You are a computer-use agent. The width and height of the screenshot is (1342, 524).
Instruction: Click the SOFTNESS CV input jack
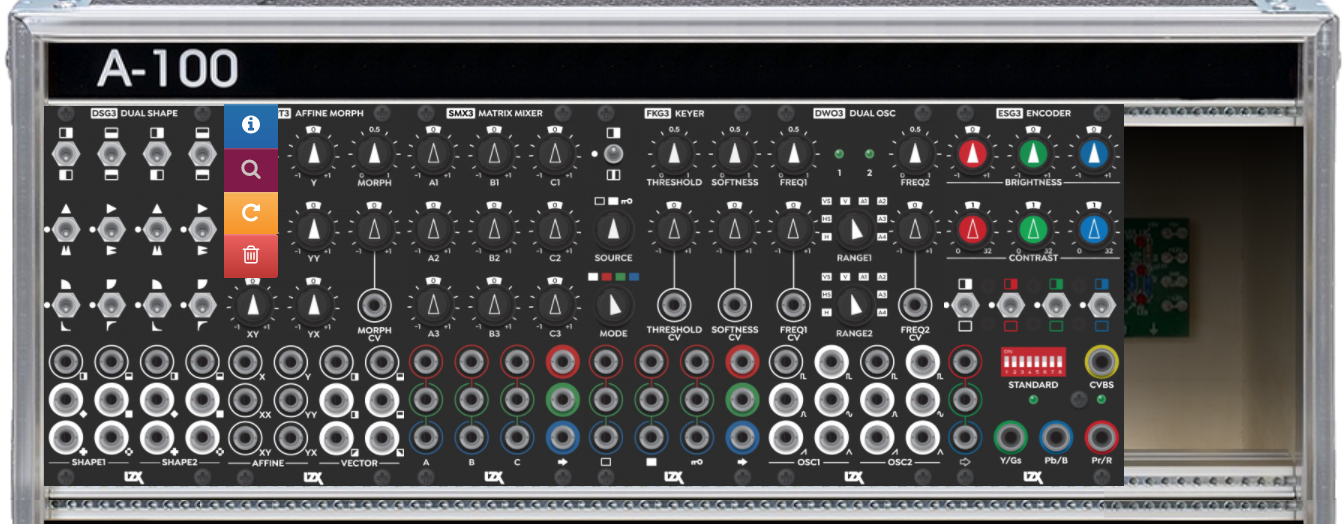click(734, 304)
